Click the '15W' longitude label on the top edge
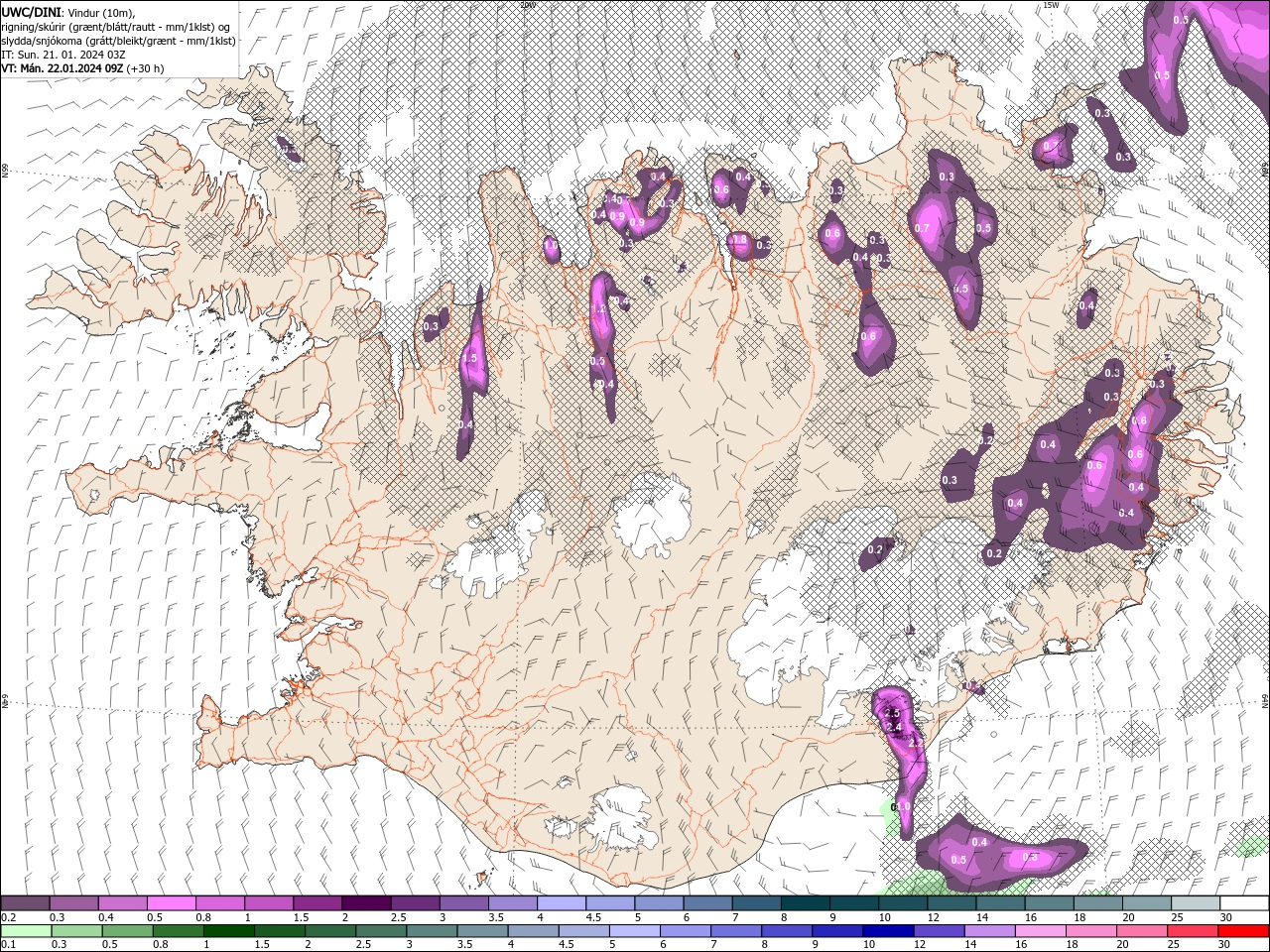This screenshot has width=1270, height=952. [1052, 5]
